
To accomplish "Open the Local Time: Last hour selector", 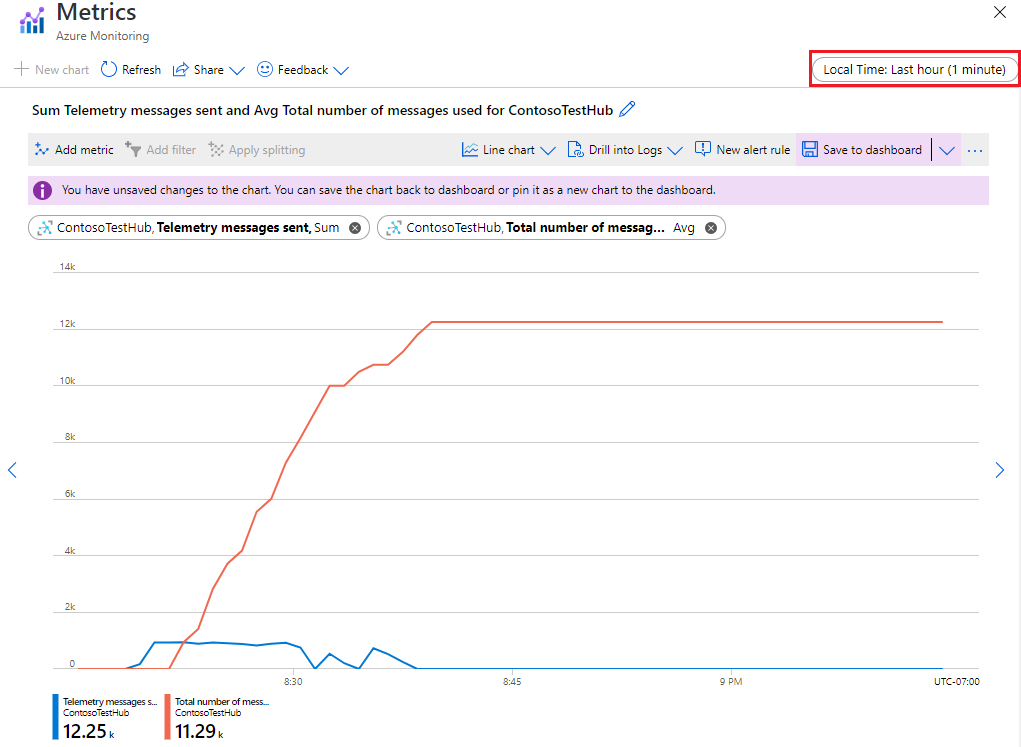I will pos(914,69).
